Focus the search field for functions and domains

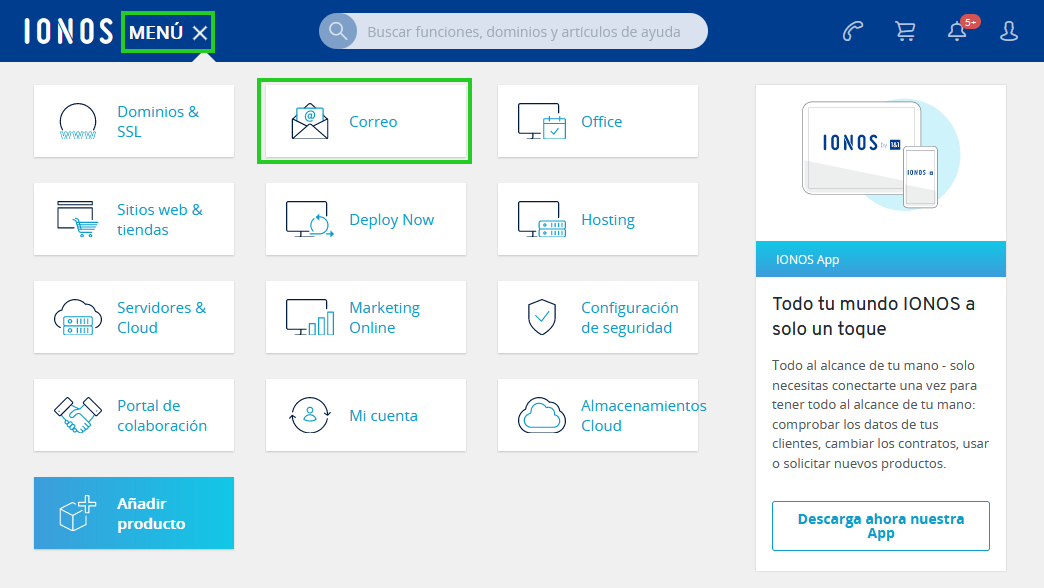point(513,31)
